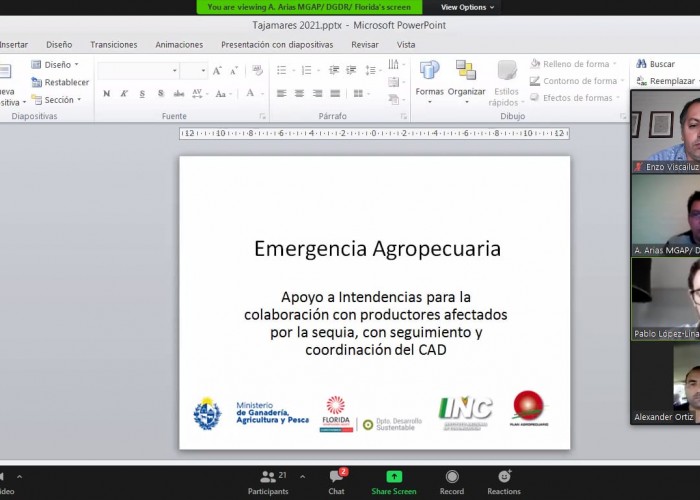This screenshot has width=700, height=500.
Task: Expand the View Options dropdown
Action: pos(468,7)
